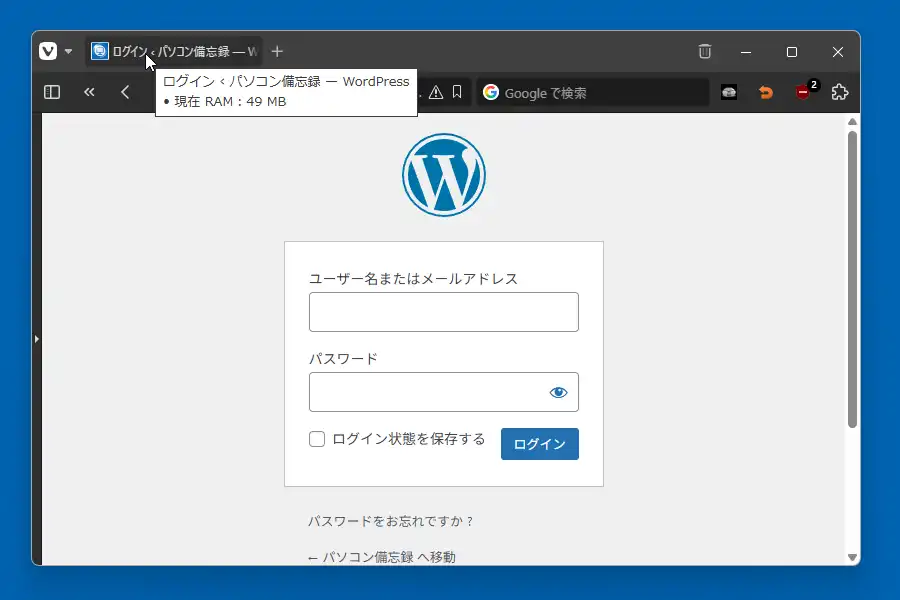Open the パスワードをお忘れですか link
Image resolution: width=900 pixels, height=600 pixels.
390,521
